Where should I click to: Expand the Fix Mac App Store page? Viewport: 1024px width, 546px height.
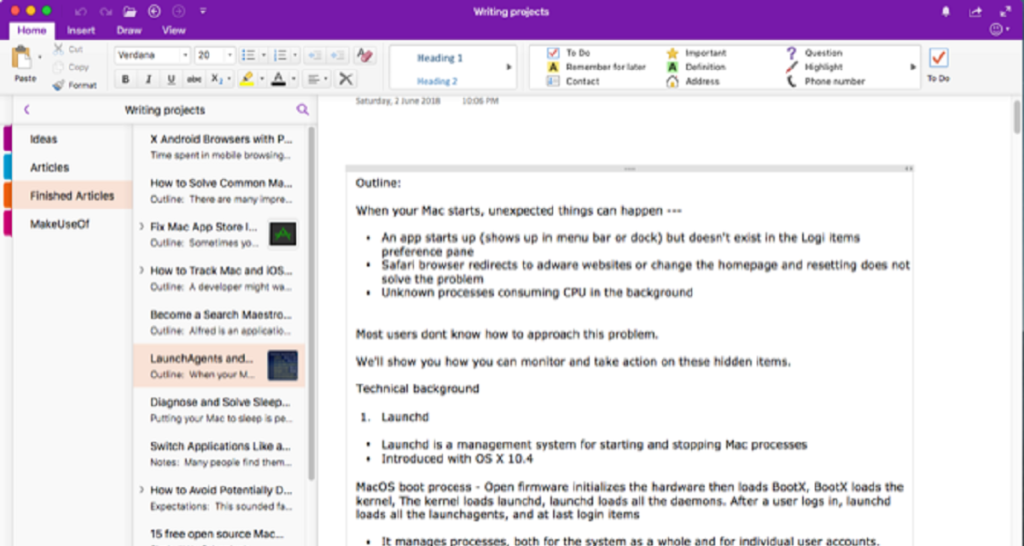tap(141, 227)
